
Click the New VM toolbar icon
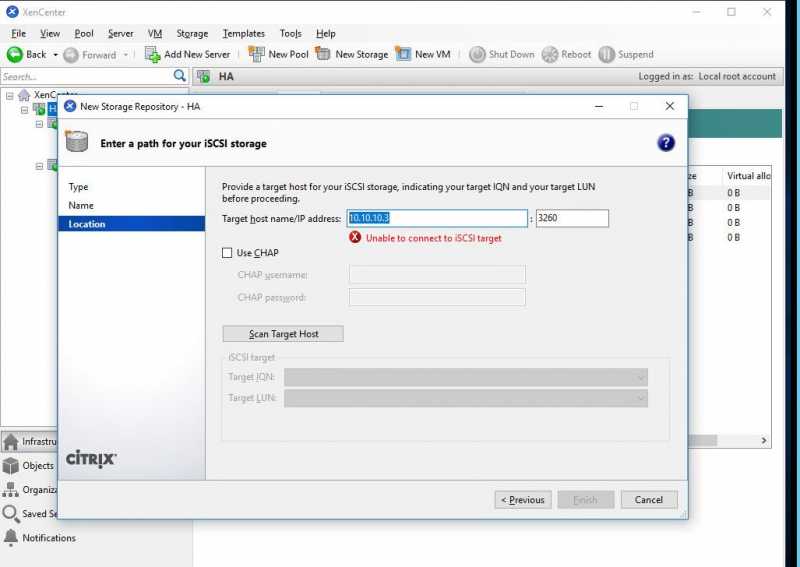click(x=403, y=54)
